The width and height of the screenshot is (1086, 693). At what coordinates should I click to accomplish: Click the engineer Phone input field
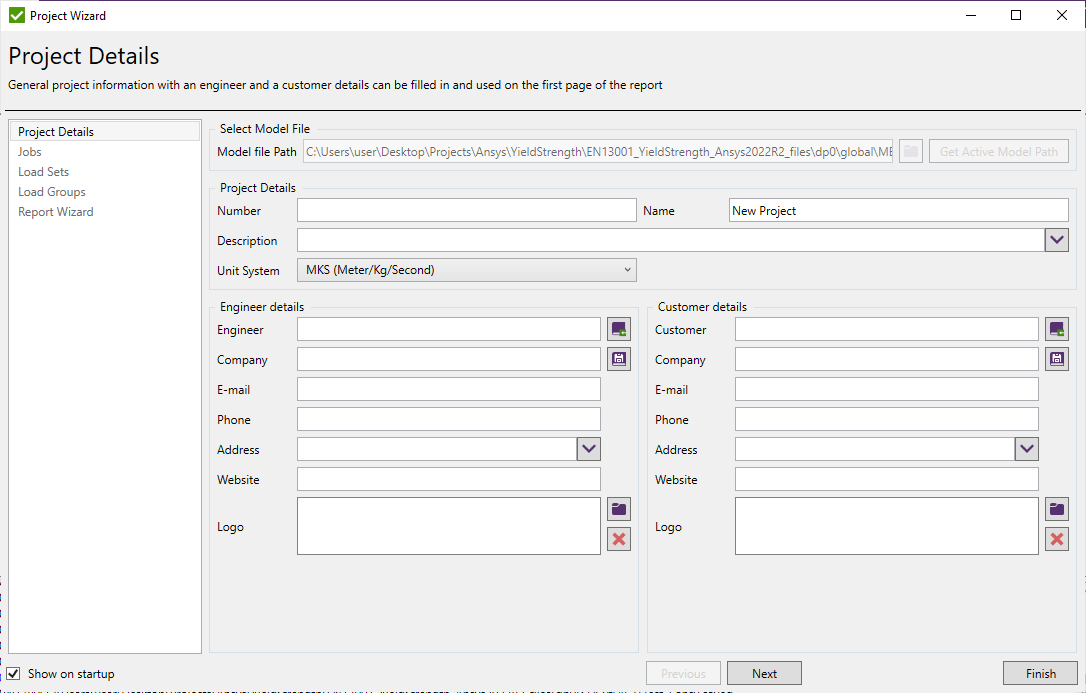(449, 419)
